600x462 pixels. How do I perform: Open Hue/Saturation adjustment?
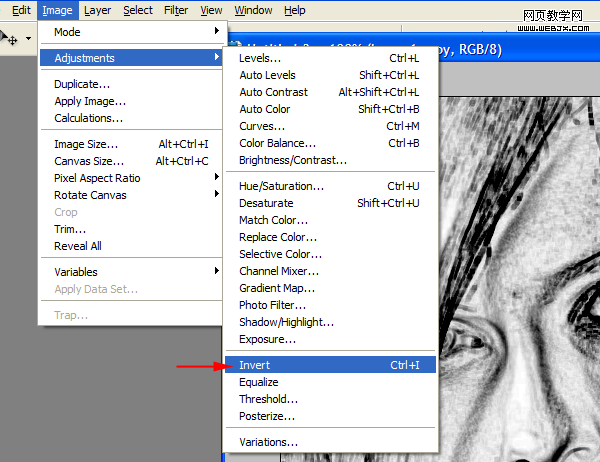tap(330, 186)
